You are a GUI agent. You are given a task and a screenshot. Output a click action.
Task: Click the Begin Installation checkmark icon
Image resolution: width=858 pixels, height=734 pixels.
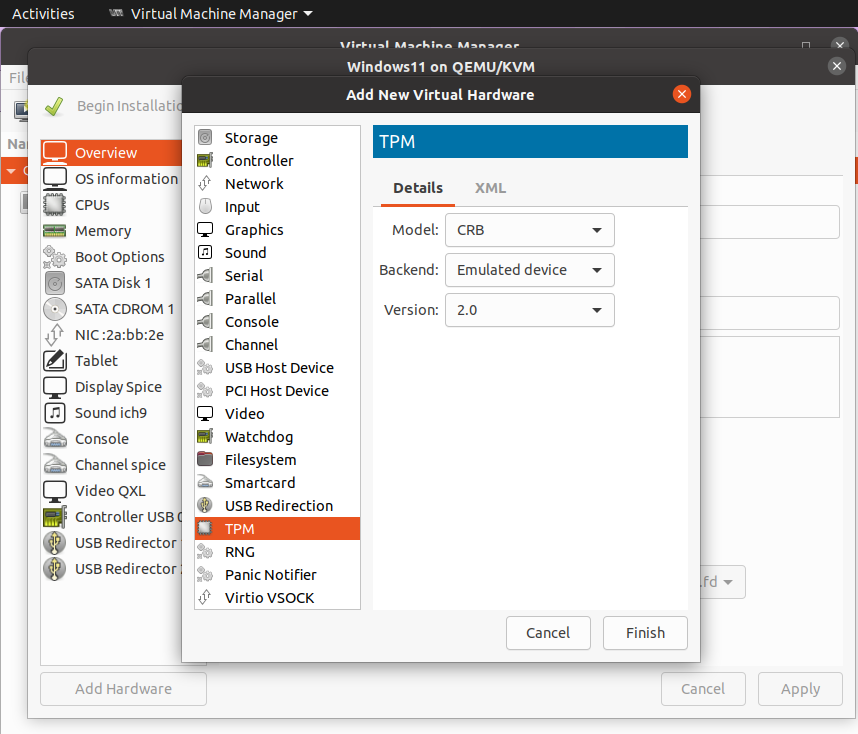tap(54, 106)
